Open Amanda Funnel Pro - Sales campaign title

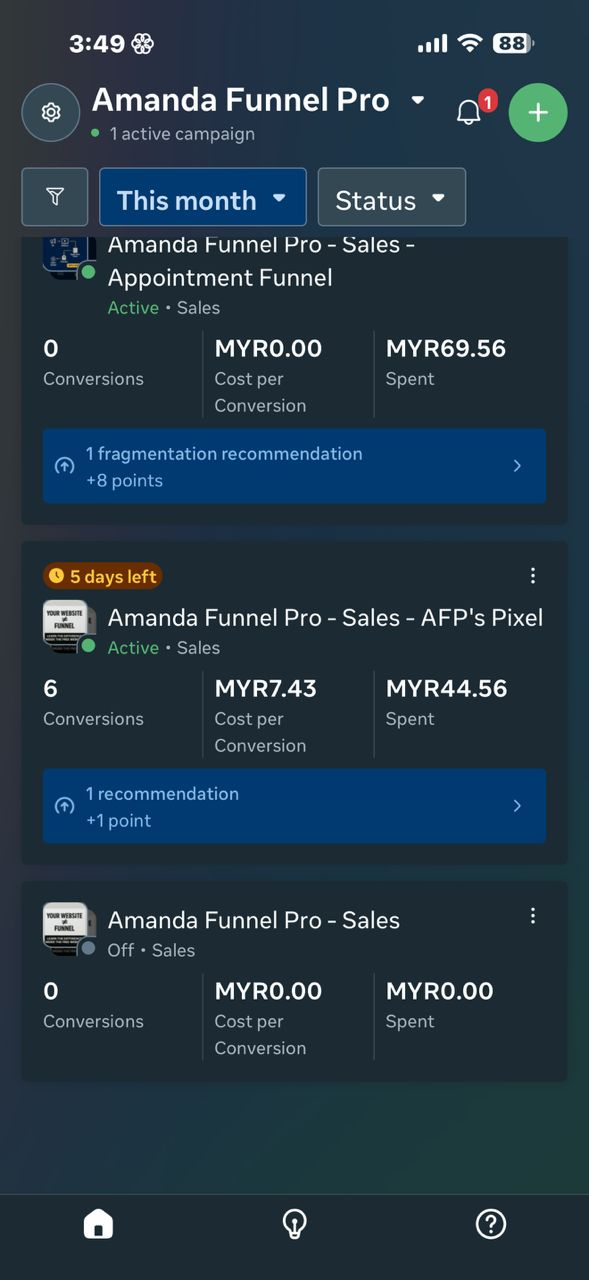tap(254, 920)
